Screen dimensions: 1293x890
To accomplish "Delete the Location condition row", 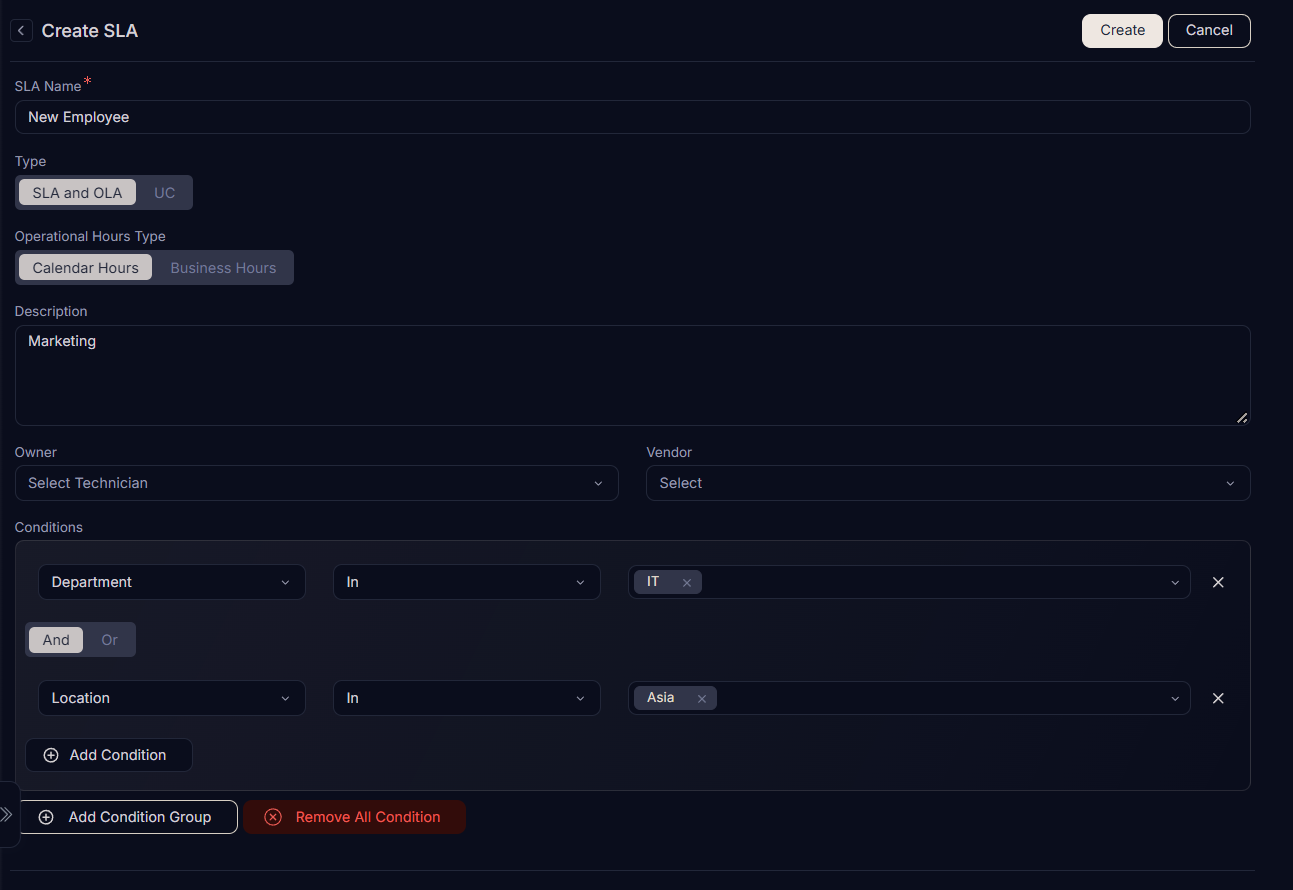I will tap(1218, 698).
